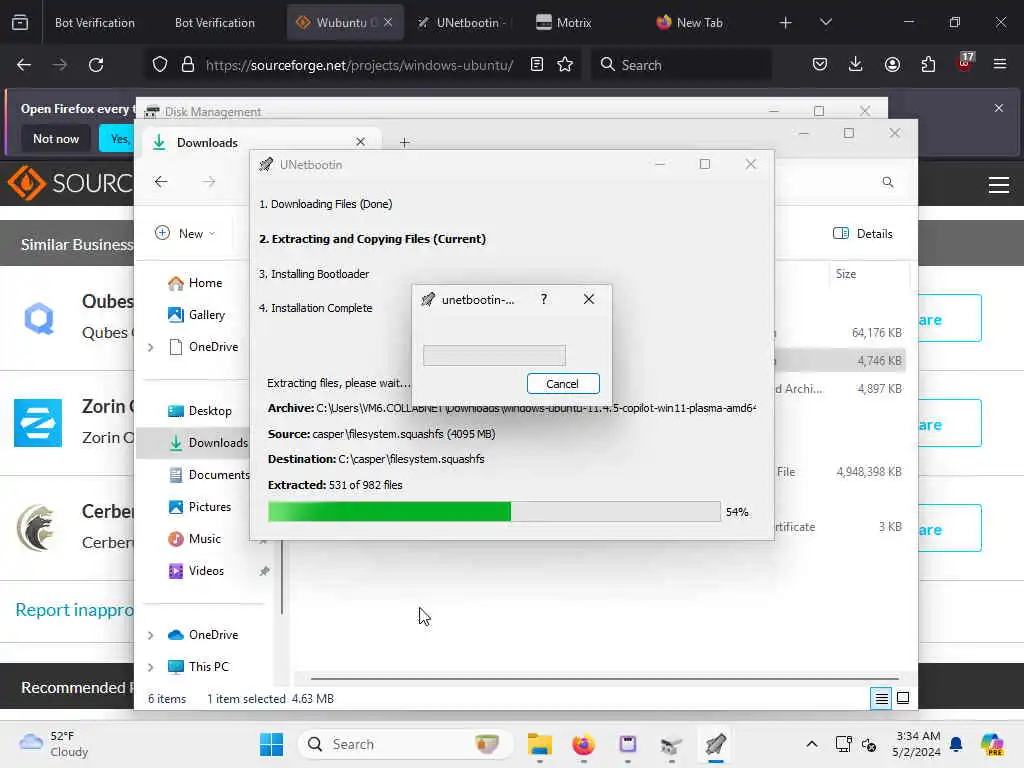
Task: Open Pictures in Explorer sidebar
Action: point(199,507)
